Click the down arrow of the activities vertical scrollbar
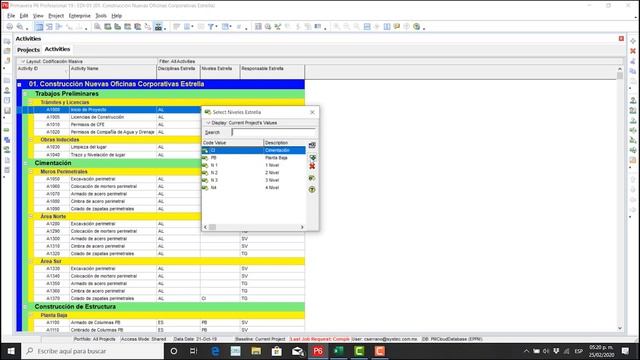The image size is (640, 360). point(620,328)
